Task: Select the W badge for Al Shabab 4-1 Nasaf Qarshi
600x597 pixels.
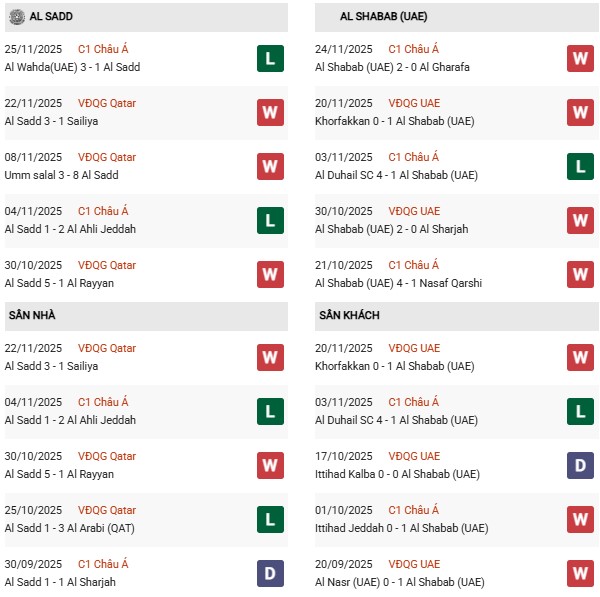Action: pos(580,275)
